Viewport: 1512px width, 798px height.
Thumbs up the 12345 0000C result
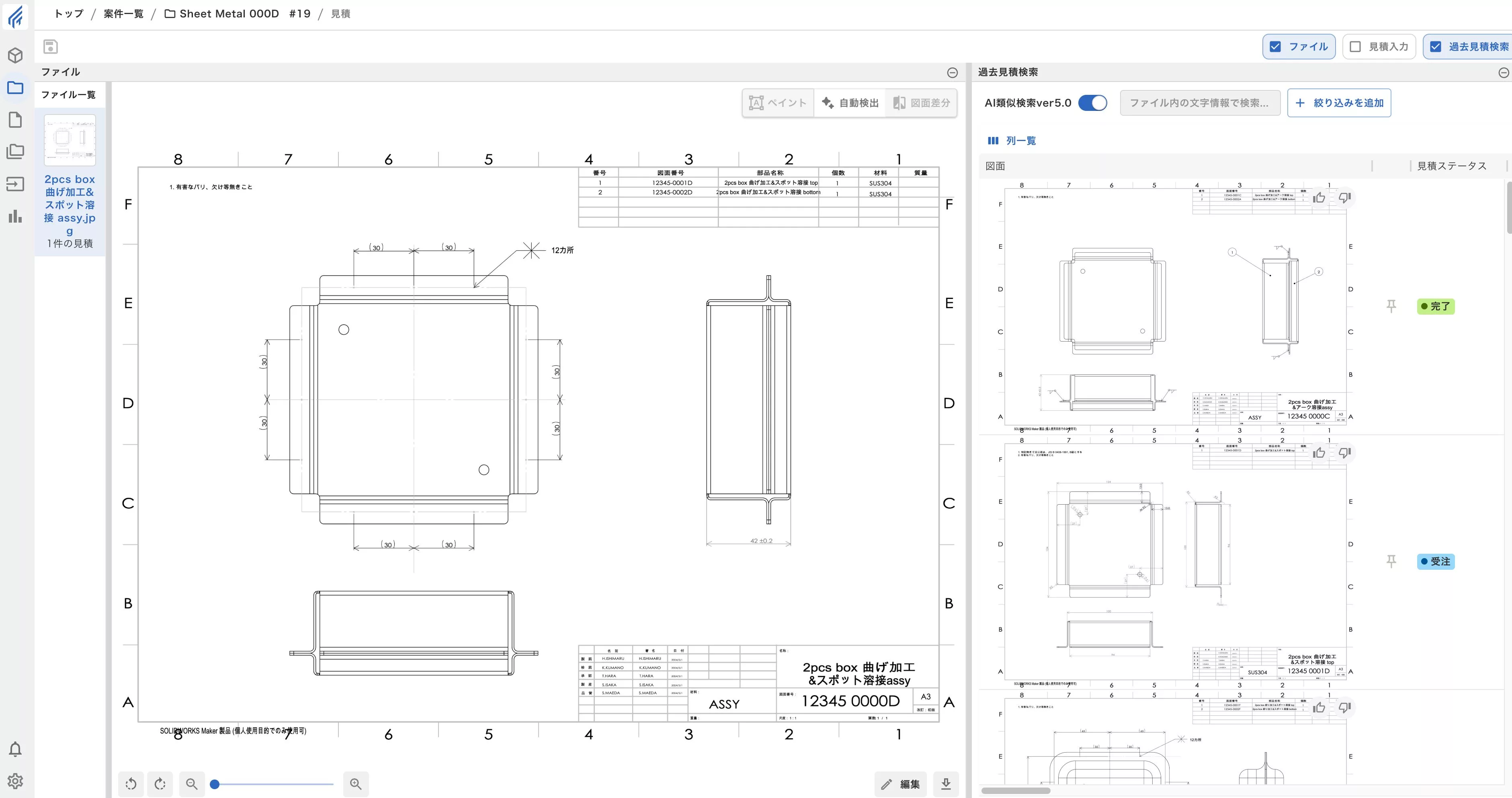click(x=1319, y=198)
